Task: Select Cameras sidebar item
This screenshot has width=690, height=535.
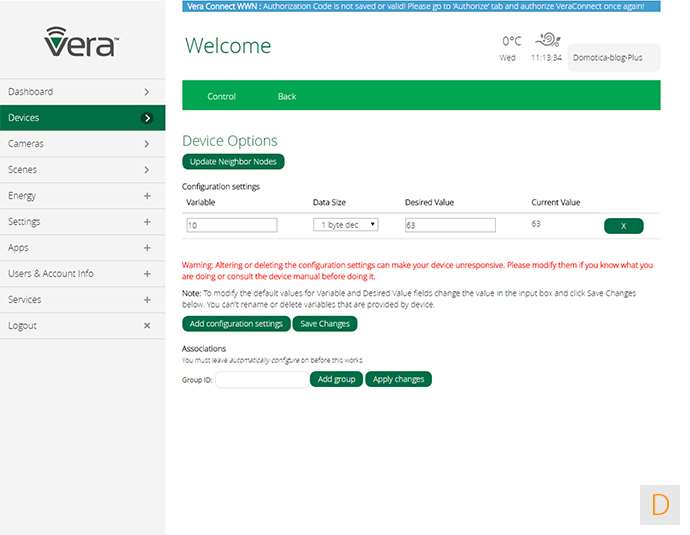Action: pyautogui.click(x=82, y=144)
